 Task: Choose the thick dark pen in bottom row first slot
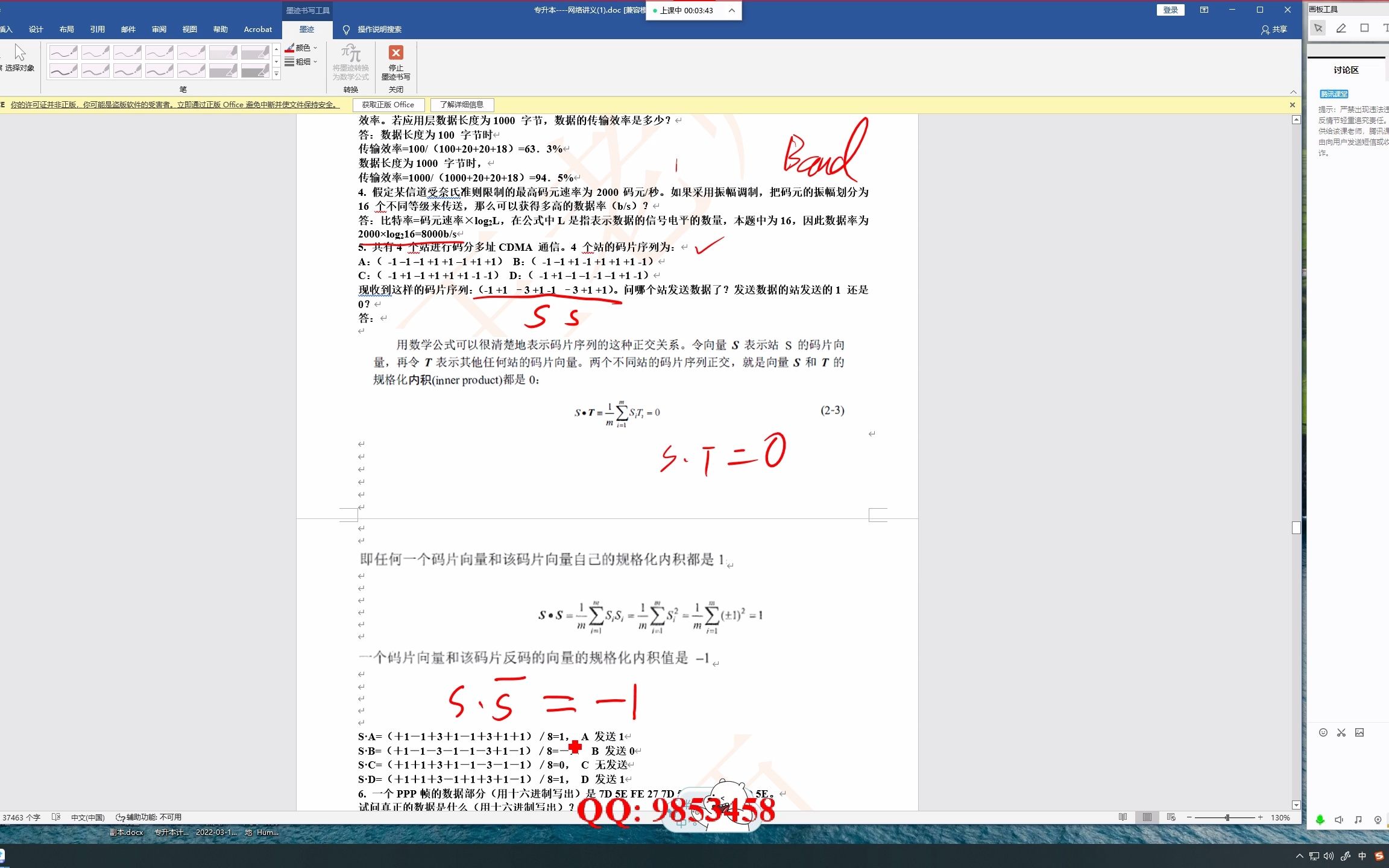point(63,71)
